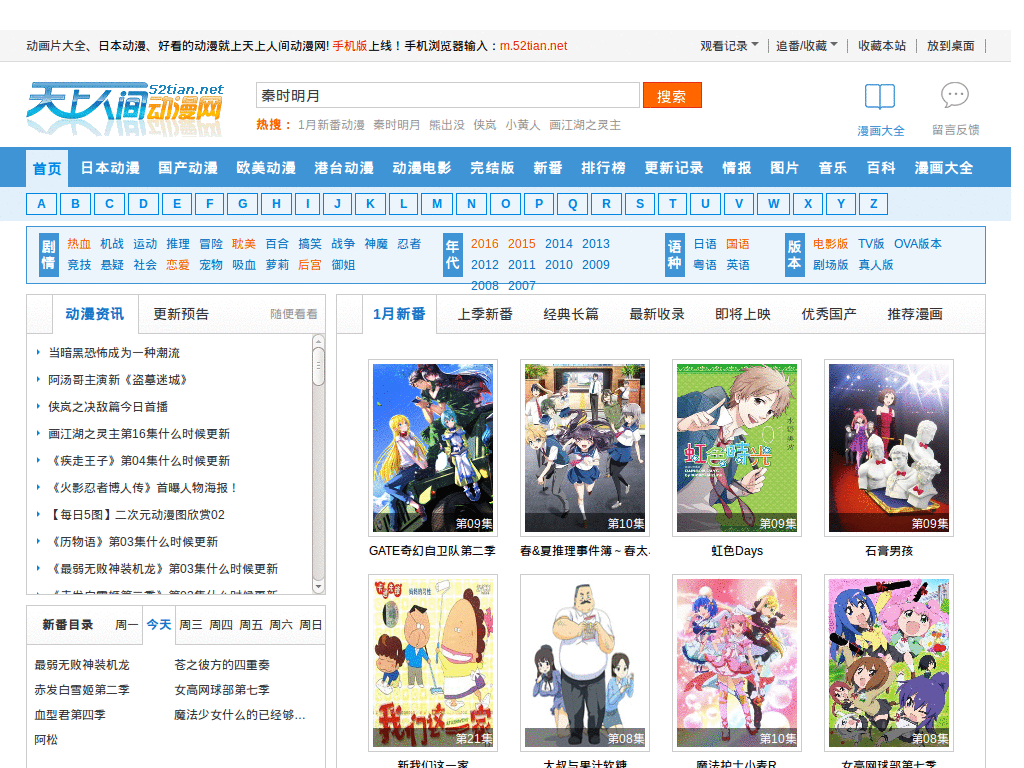This screenshot has height=768, width=1024.
Task: Click the 天上人间动漫网 site logo
Action: click(125, 108)
